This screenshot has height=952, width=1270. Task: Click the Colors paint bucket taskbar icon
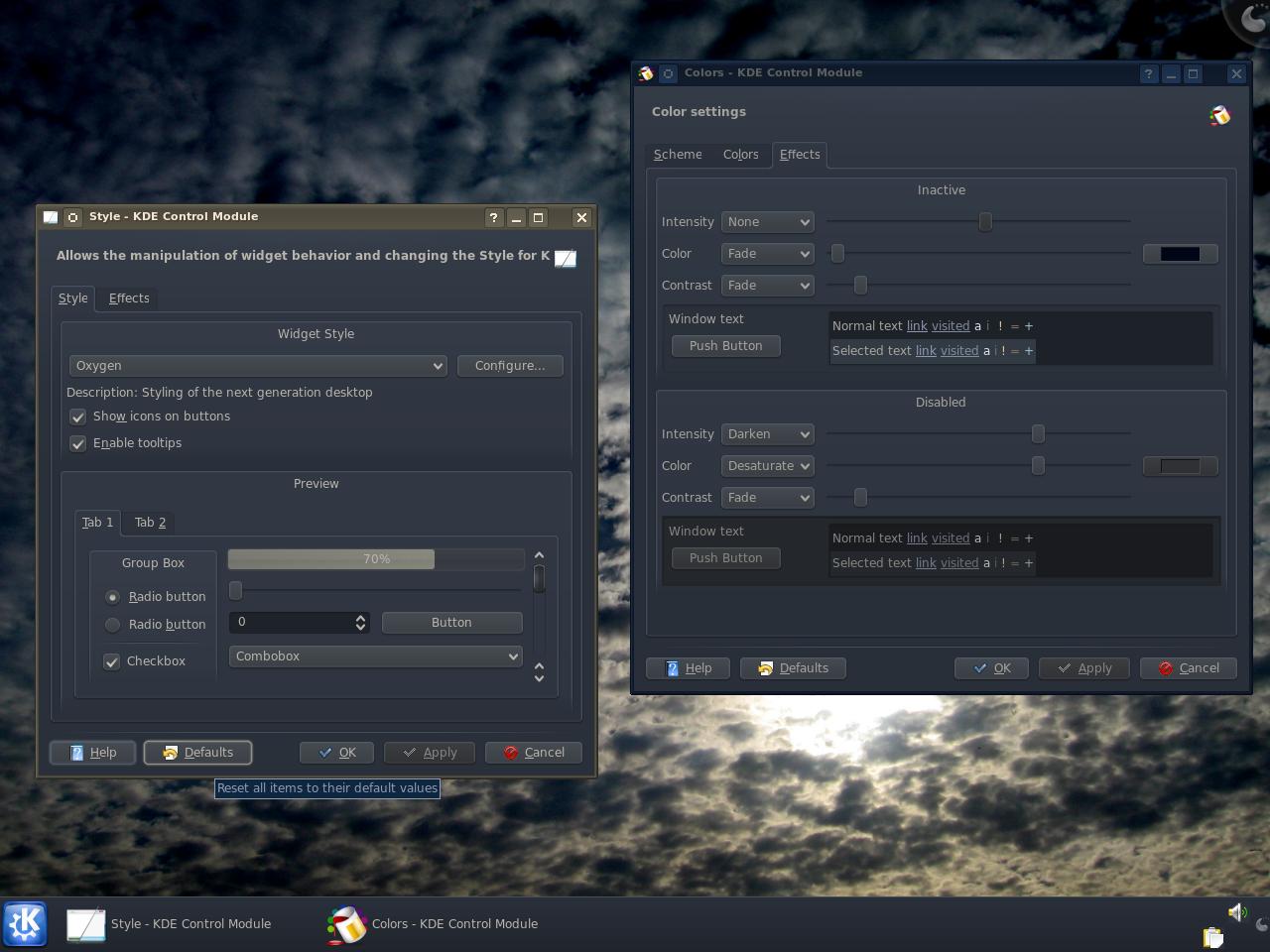[x=346, y=924]
